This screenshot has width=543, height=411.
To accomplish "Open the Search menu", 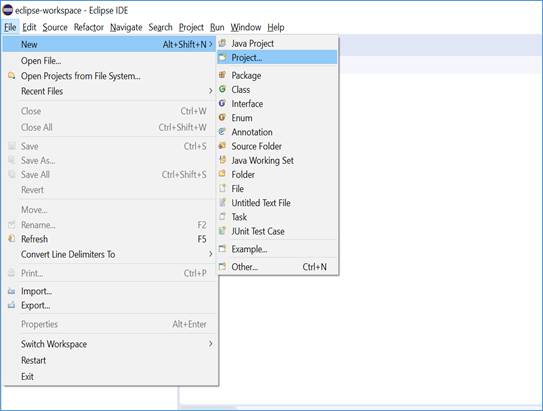I will 160,27.
